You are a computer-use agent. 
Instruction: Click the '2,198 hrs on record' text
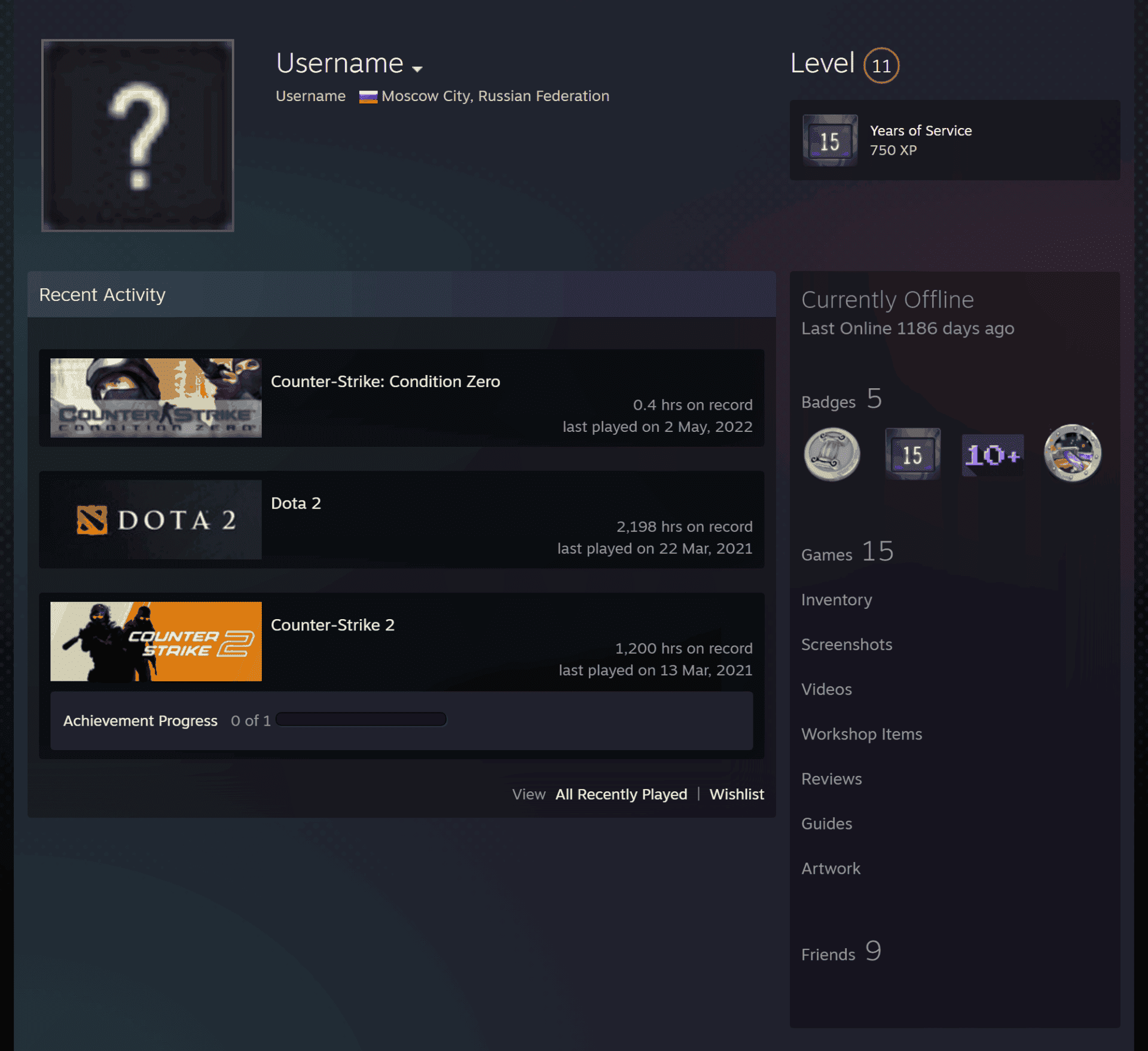[x=684, y=527]
